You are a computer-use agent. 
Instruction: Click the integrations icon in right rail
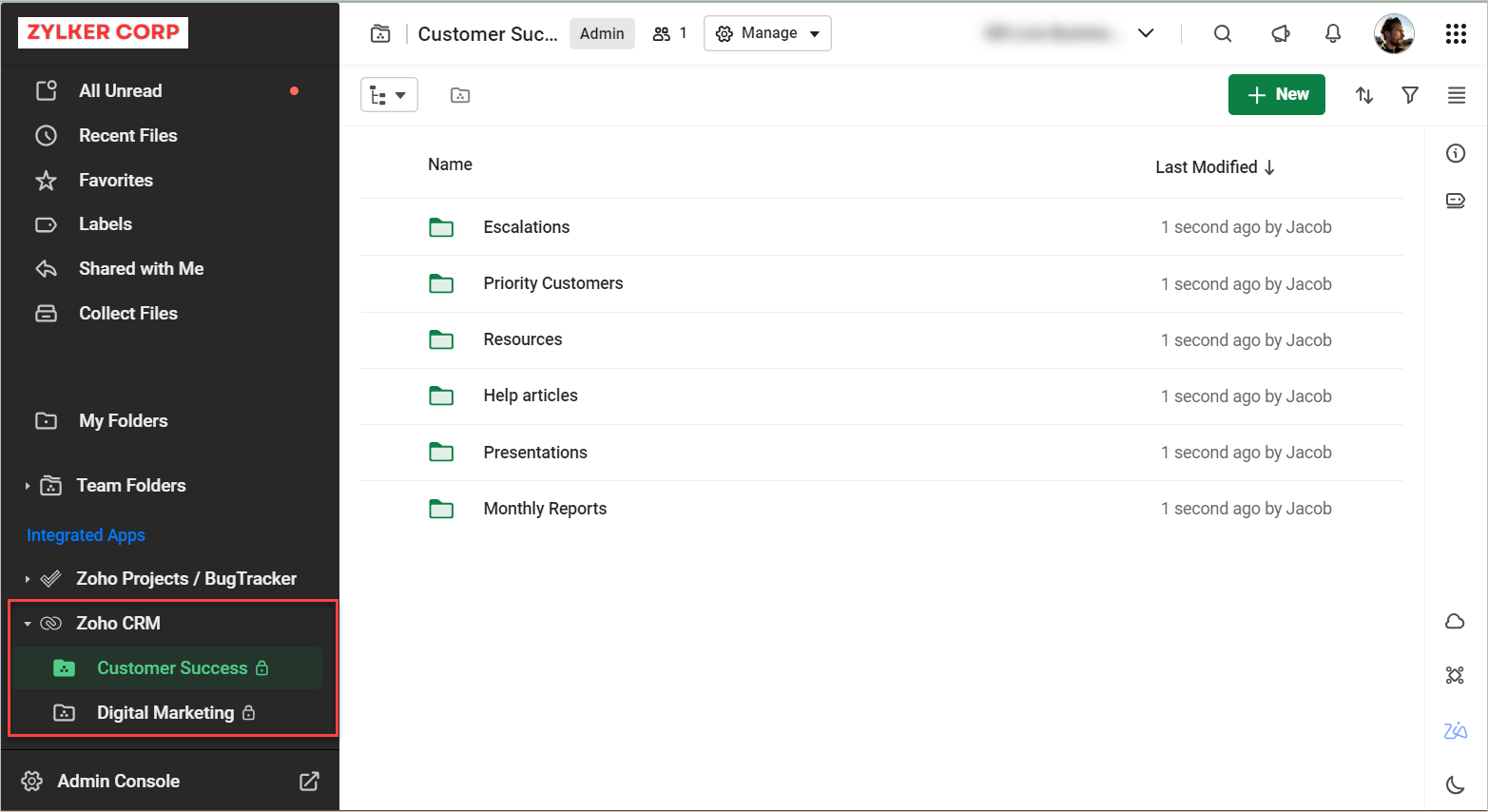(1455, 675)
